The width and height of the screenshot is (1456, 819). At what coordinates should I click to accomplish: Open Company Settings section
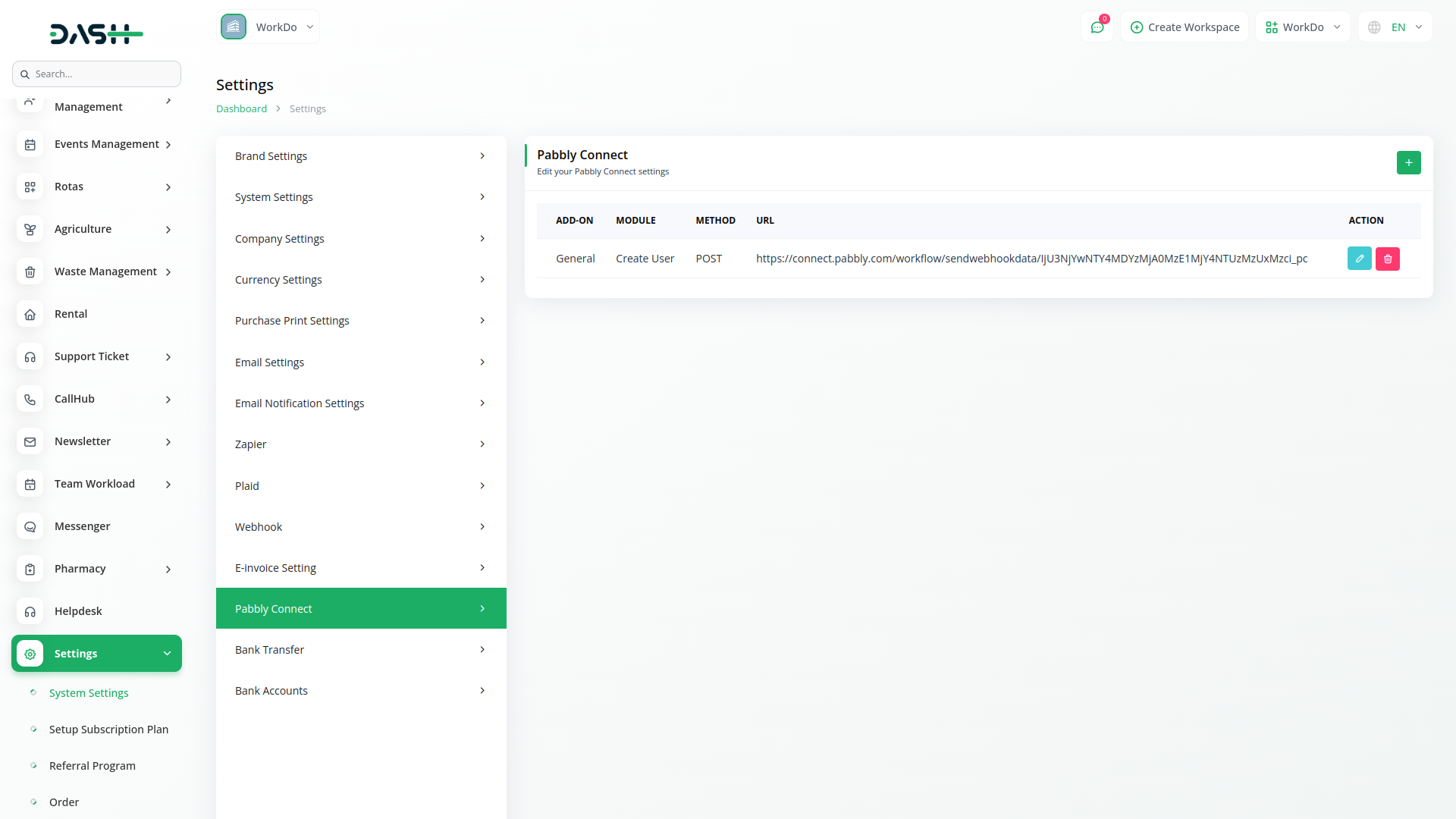[x=361, y=239]
